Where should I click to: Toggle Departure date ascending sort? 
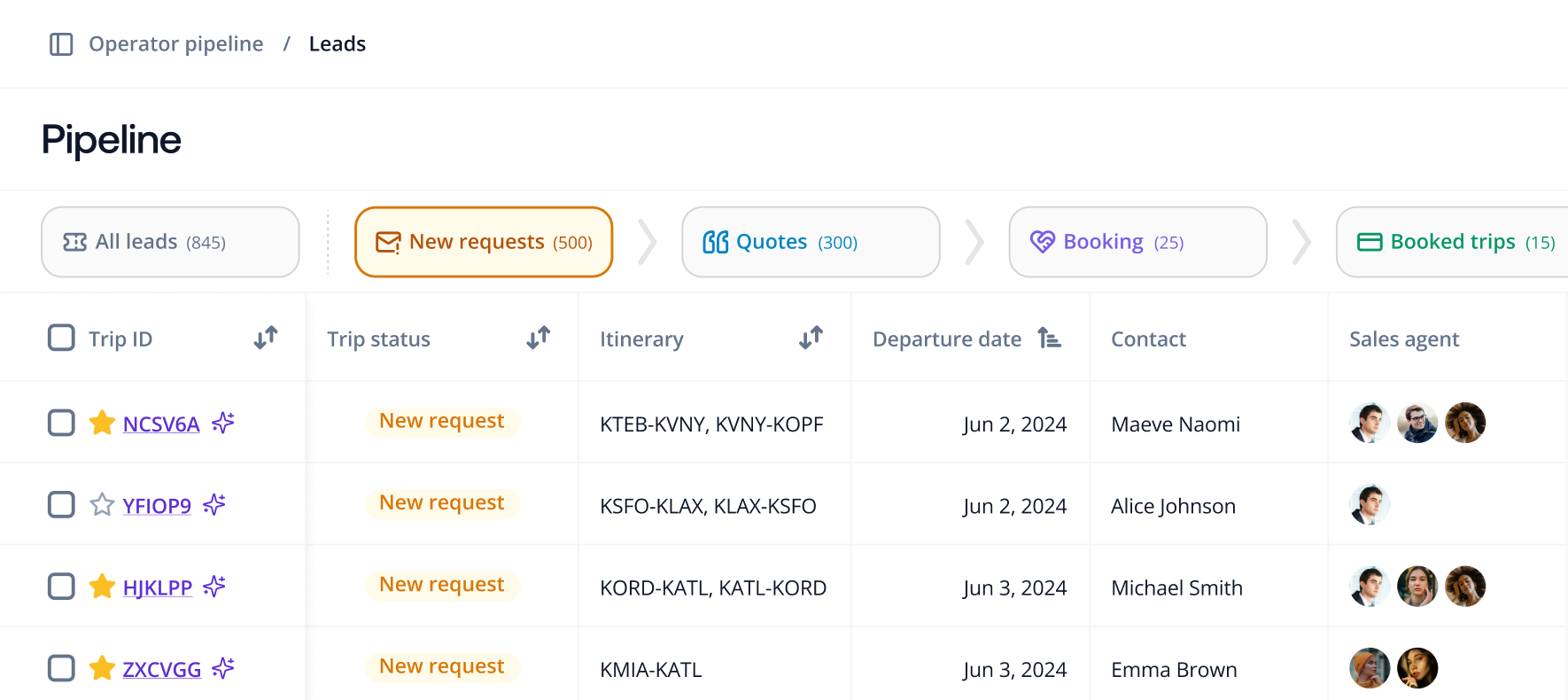click(x=1050, y=338)
